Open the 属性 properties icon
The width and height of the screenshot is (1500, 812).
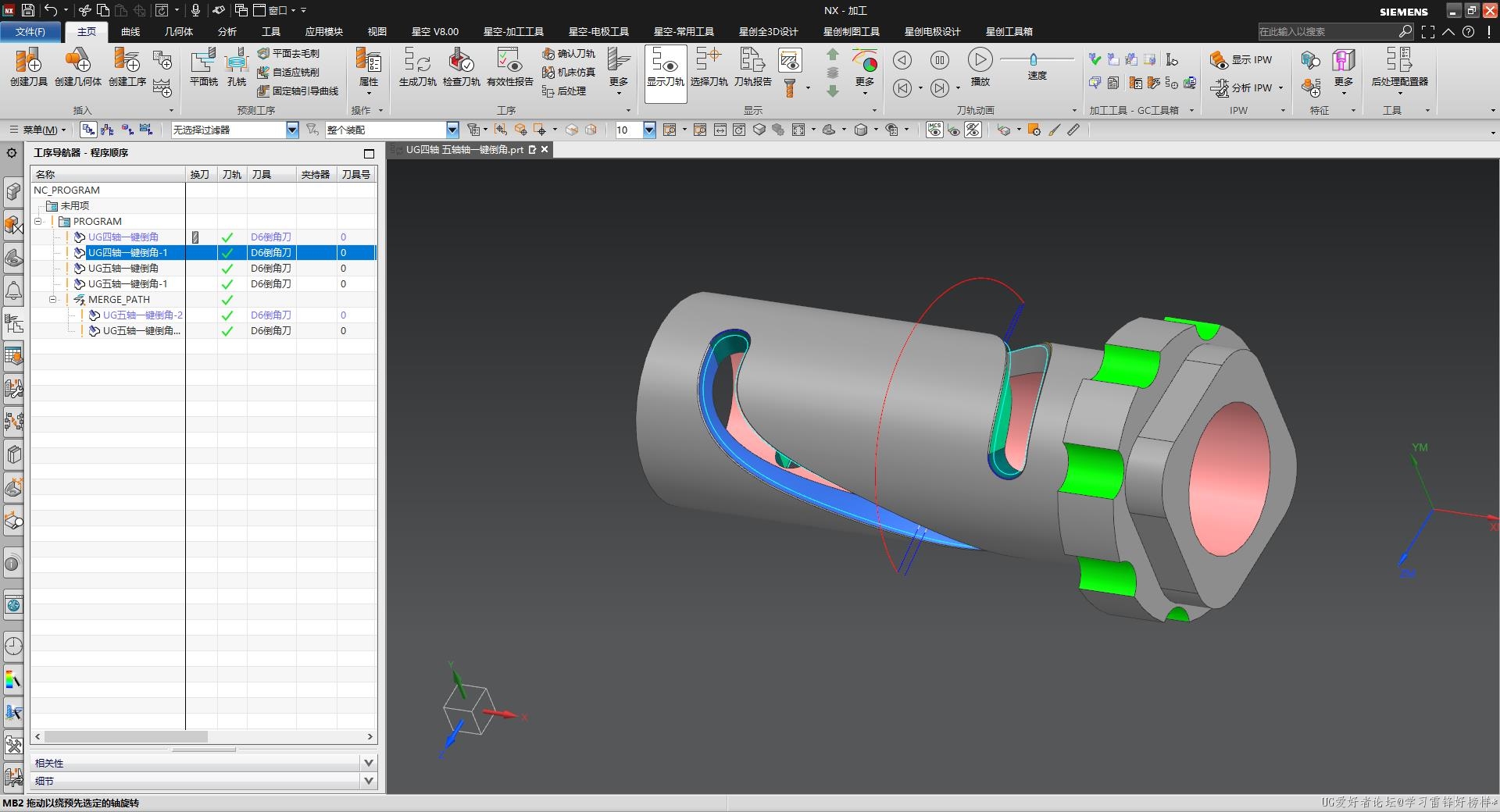tap(368, 66)
